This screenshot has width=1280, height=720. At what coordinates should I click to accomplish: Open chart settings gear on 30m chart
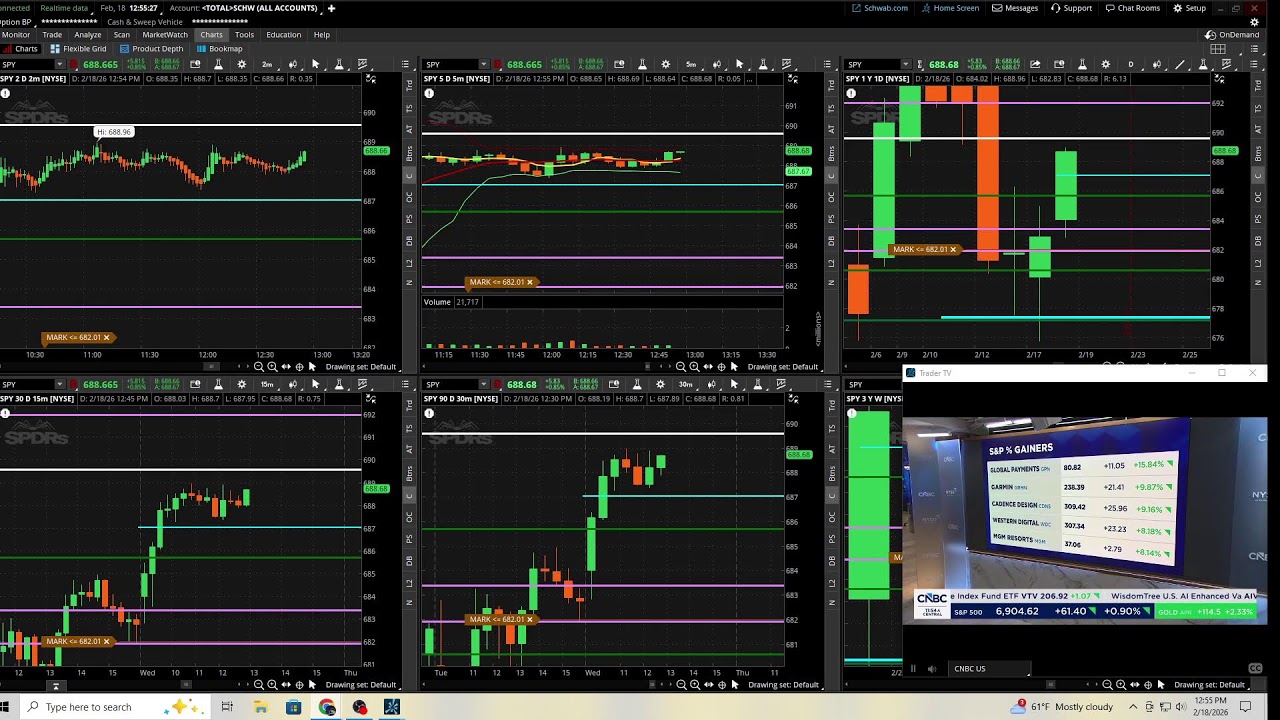coord(662,384)
